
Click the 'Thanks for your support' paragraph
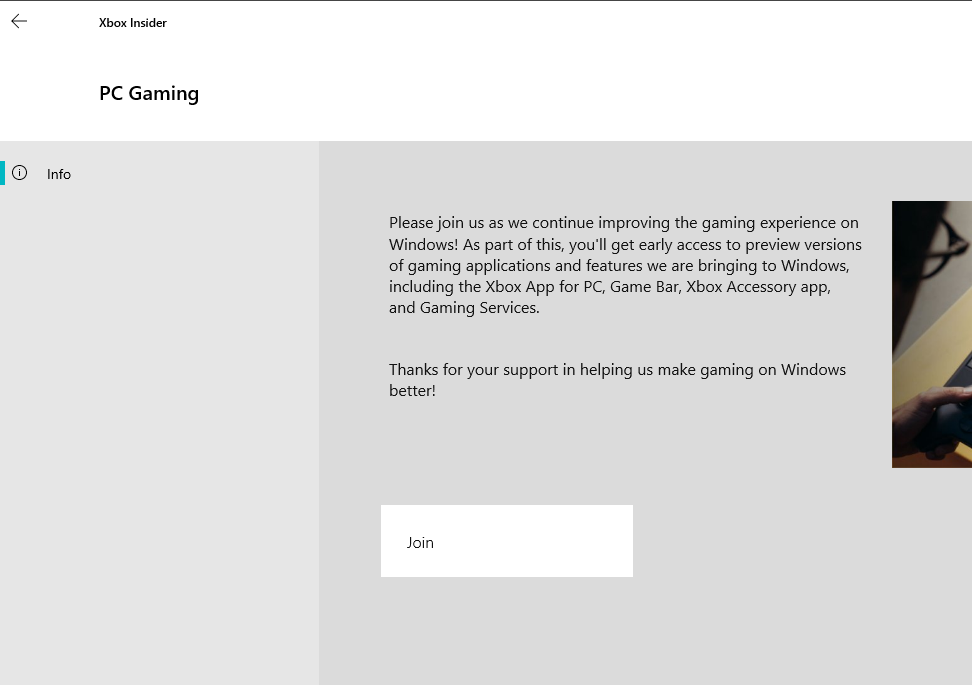pyautogui.click(x=617, y=380)
